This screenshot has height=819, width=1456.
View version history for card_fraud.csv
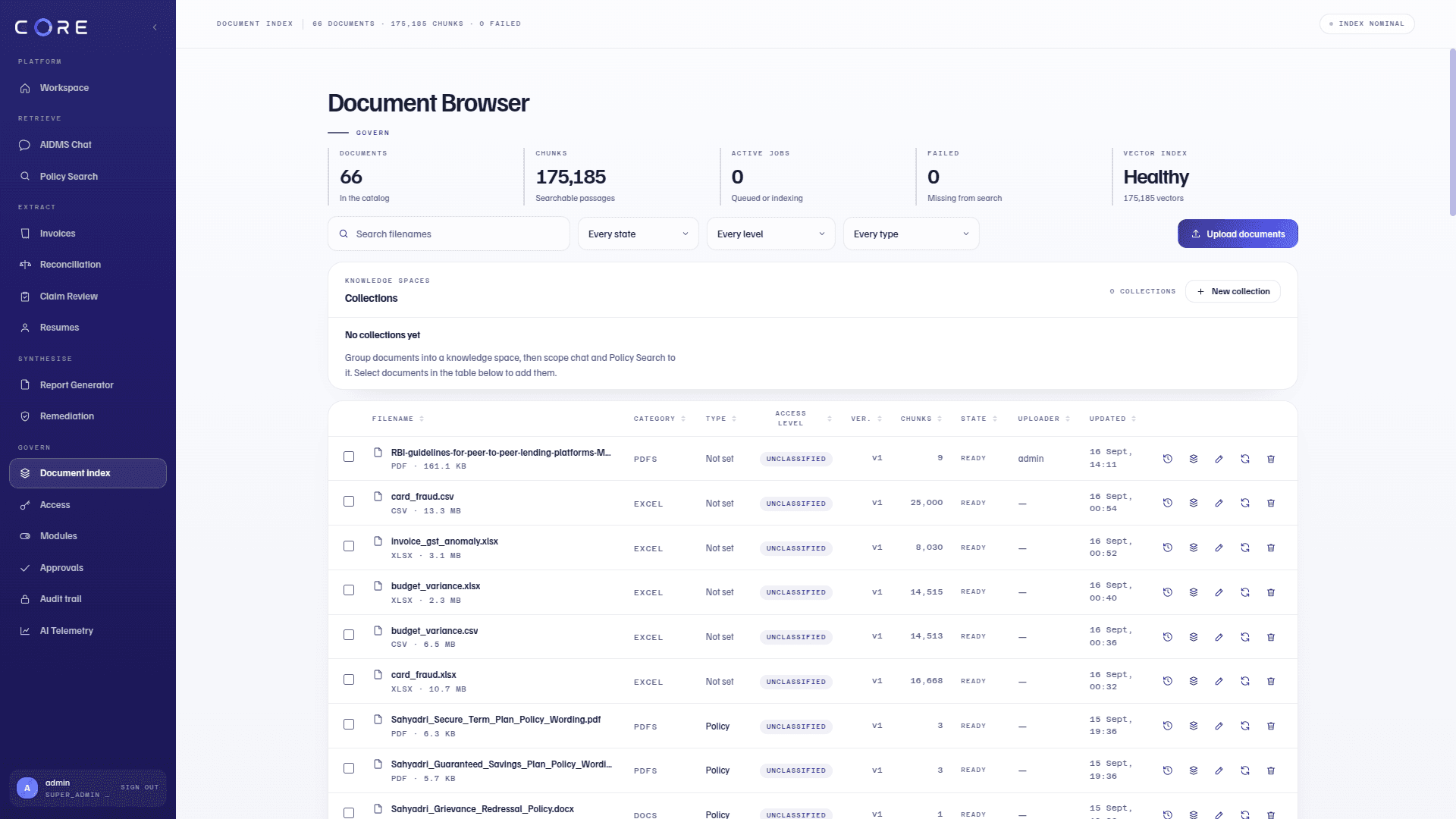click(x=1168, y=503)
